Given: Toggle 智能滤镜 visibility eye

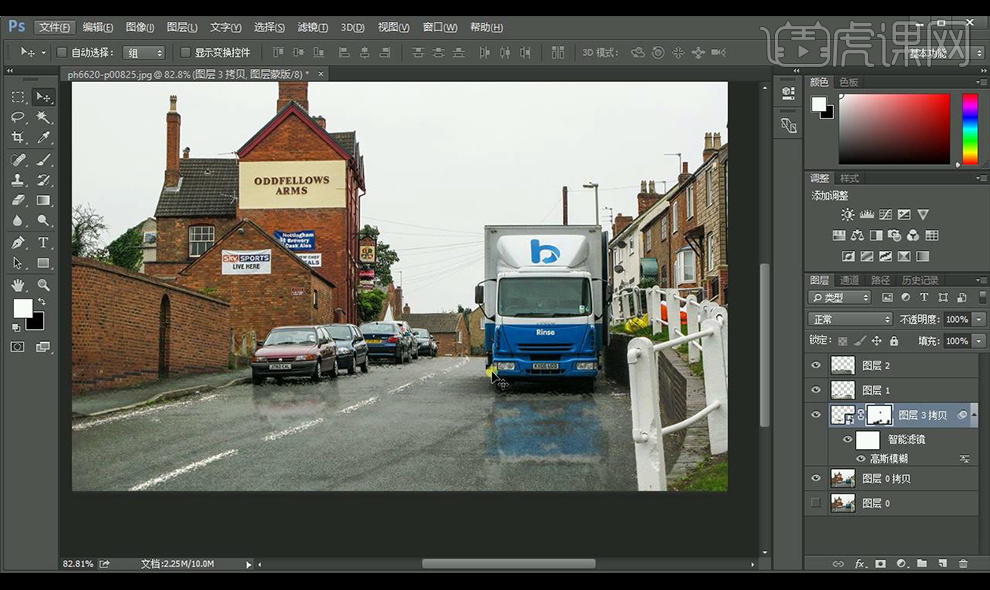Looking at the screenshot, I should point(847,440).
